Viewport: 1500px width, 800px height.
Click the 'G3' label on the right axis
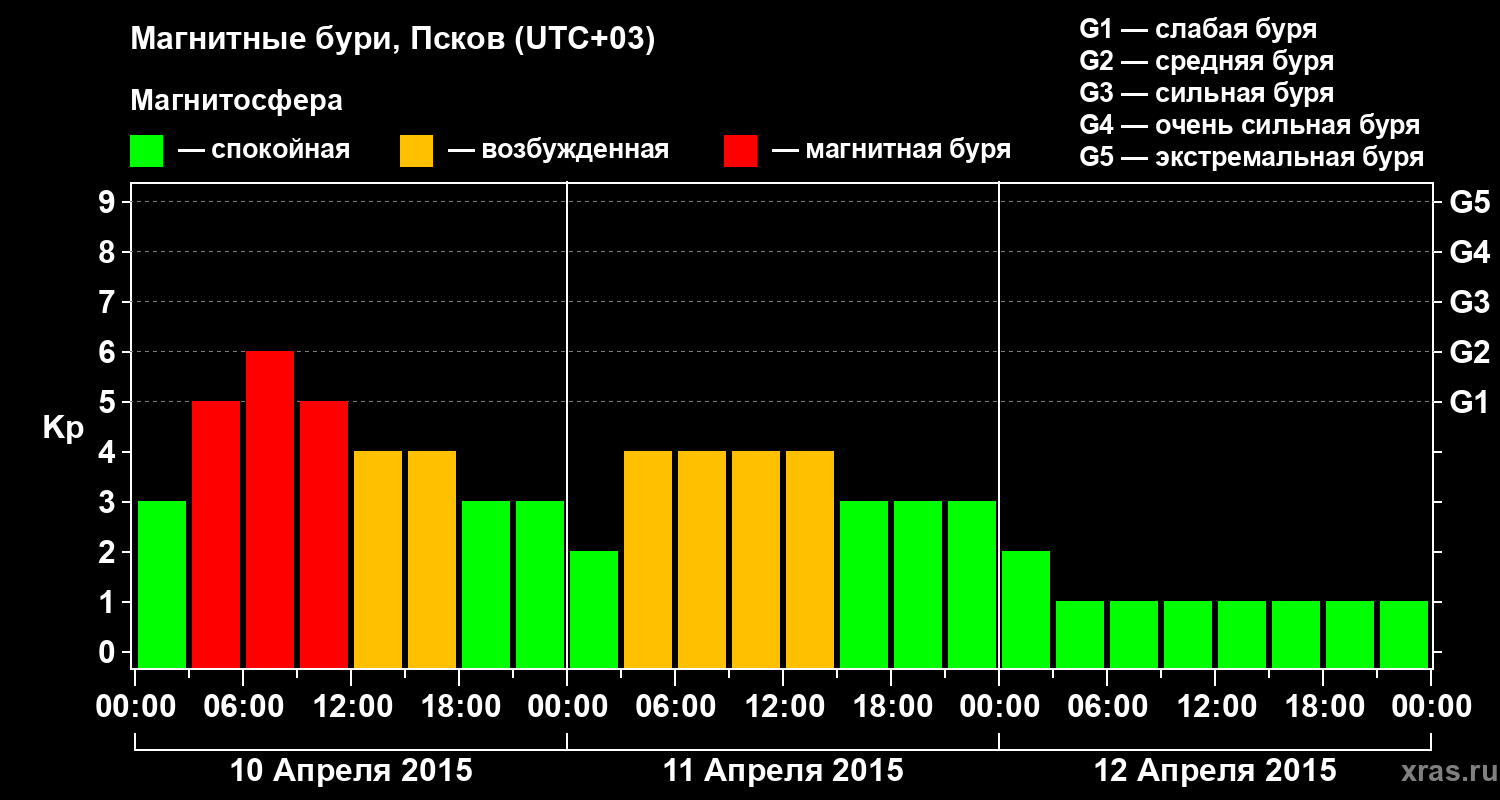pyautogui.click(x=1469, y=302)
